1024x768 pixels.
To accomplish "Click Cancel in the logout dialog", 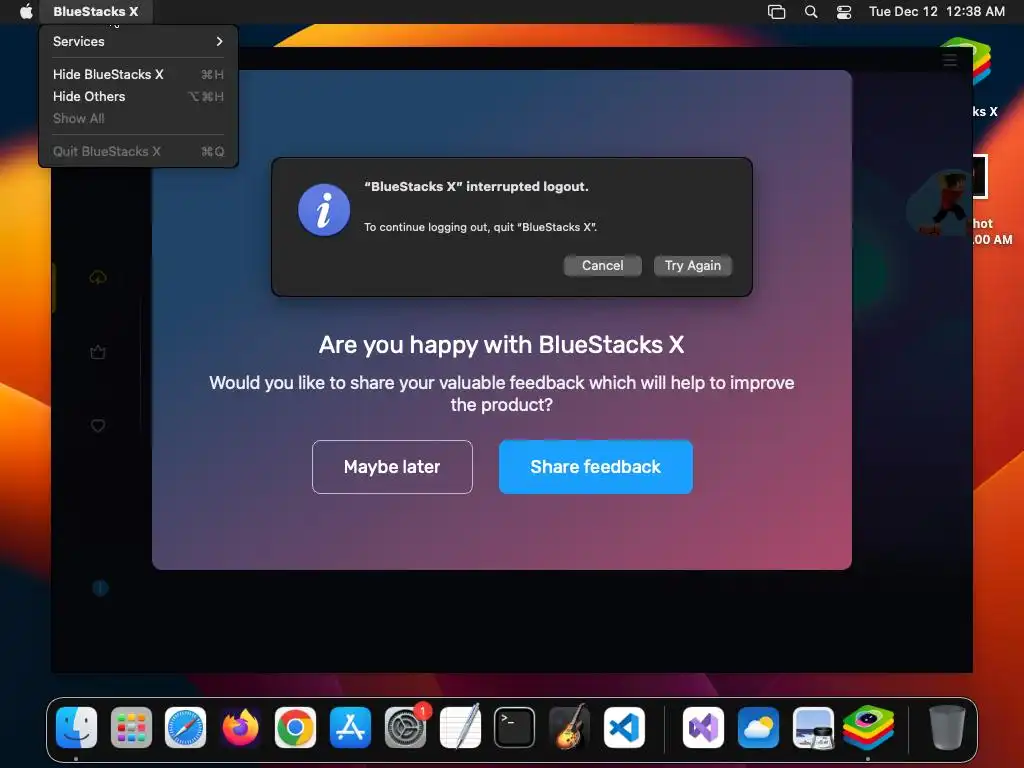I will pos(602,266).
